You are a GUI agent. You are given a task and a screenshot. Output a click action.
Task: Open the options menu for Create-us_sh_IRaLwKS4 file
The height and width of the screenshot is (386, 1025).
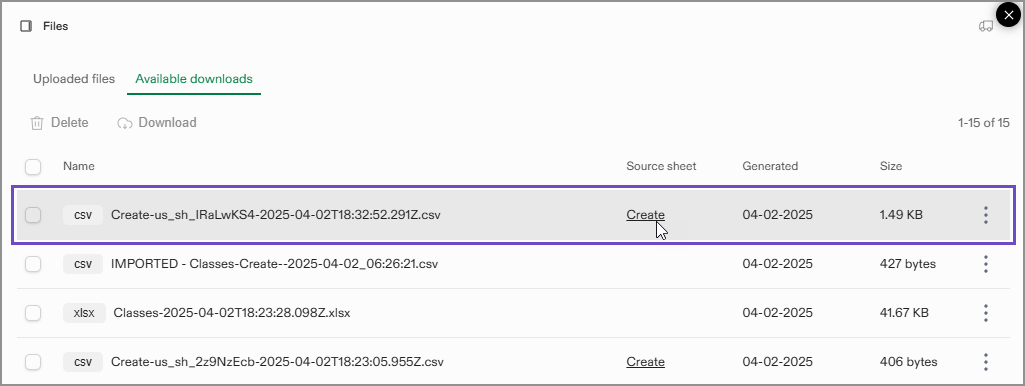[x=985, y=215]
